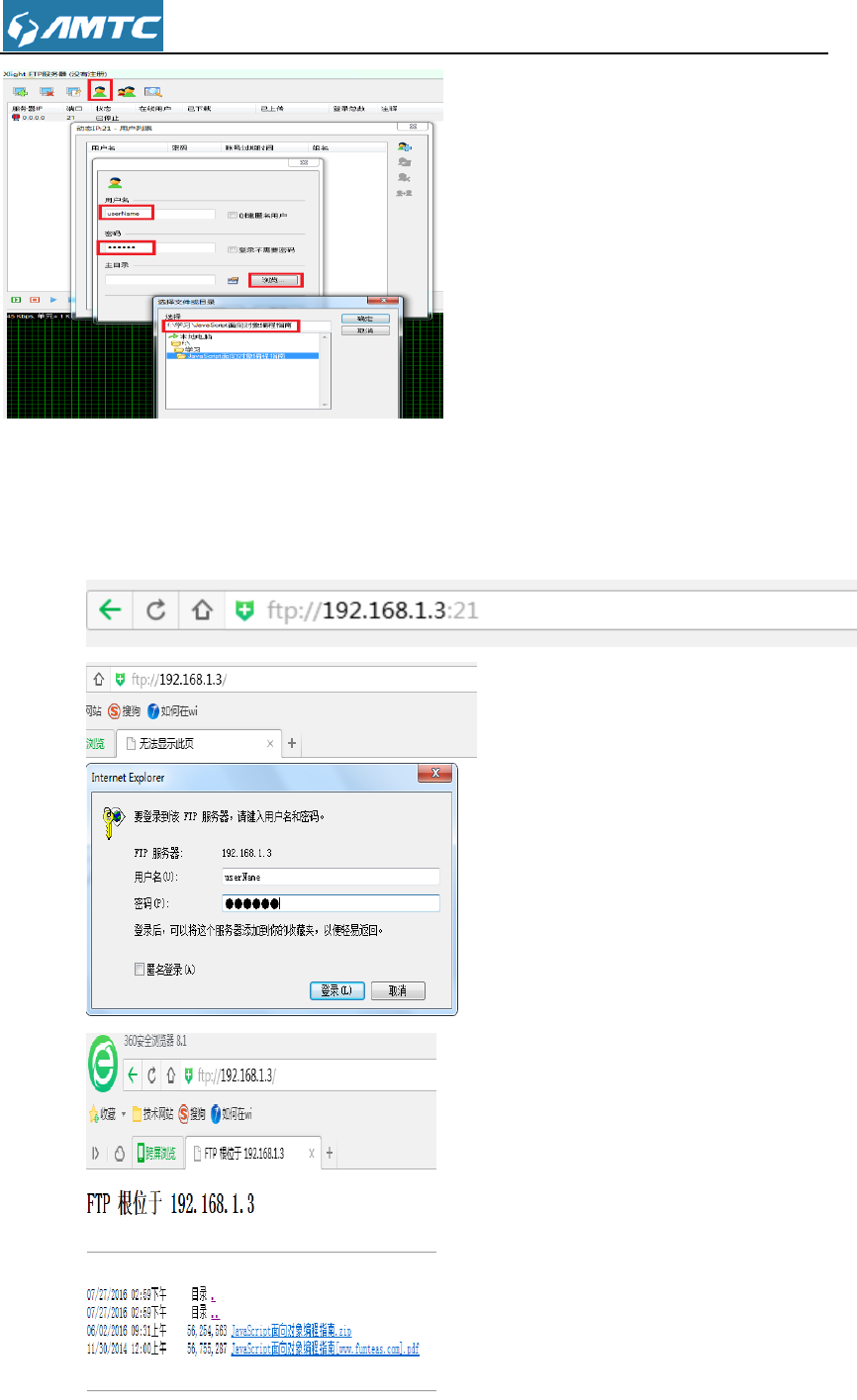This screenshot has height=1400, width=857.
Task: Click the home directory folder icon beside Browse
Action: pyautogui.click(x=233, y=281)
